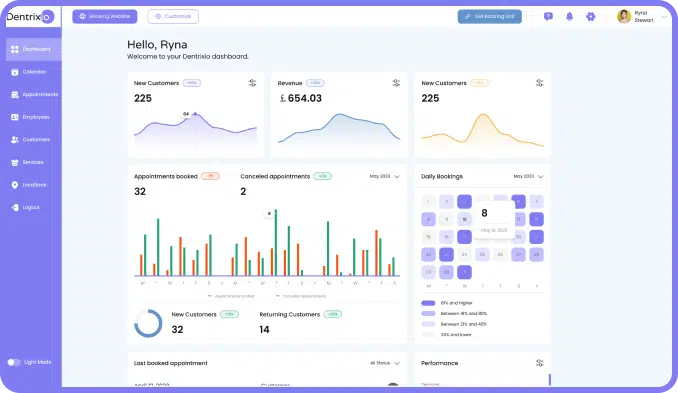
Task: Click the 'Hello, Ryna' heading
Action: pos(157,45)
